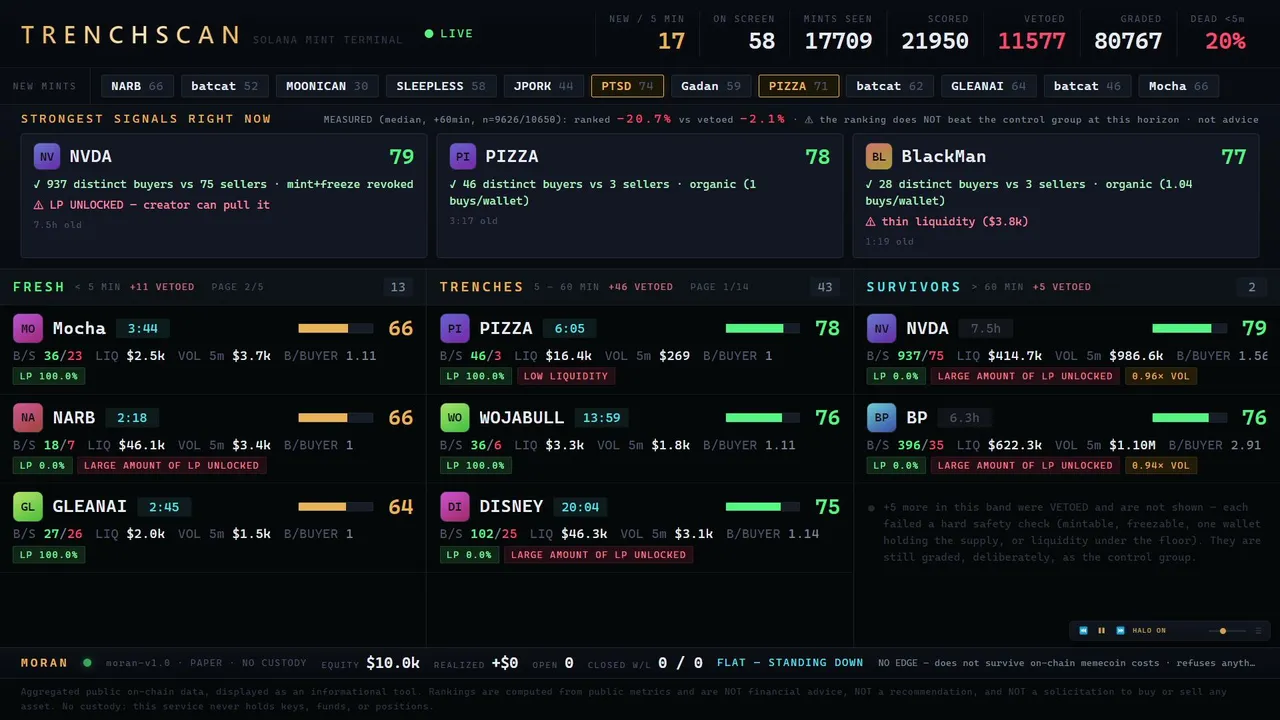Select the NARB 66 new mint chip
Screen dimensions: 1280x720
tap(138, 86)
